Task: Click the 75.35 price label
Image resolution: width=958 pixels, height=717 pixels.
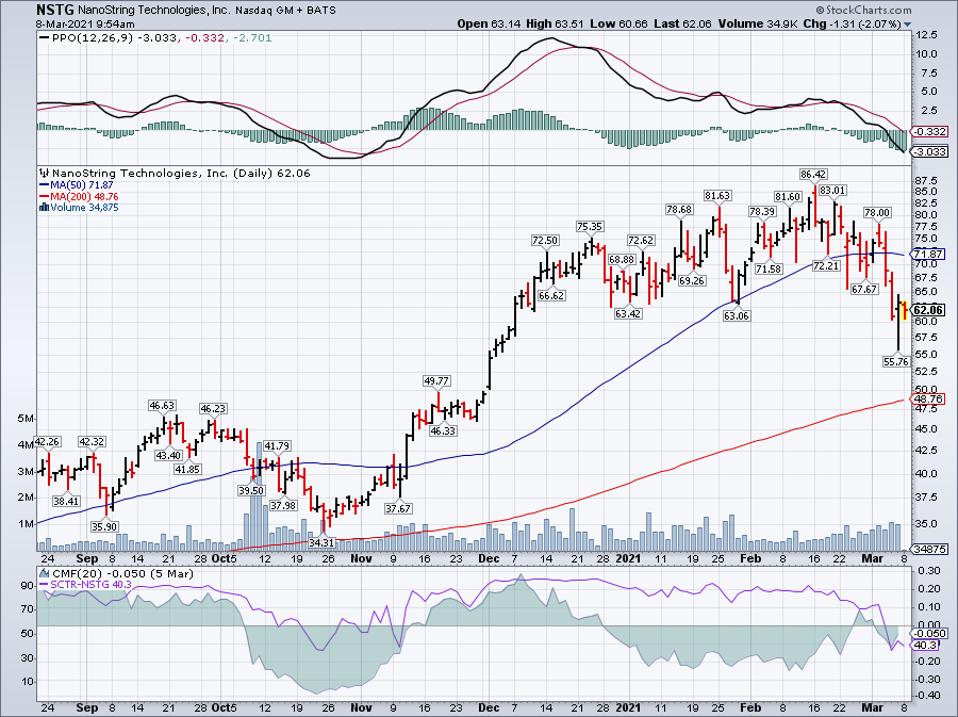Action: (x=590, y=227)
